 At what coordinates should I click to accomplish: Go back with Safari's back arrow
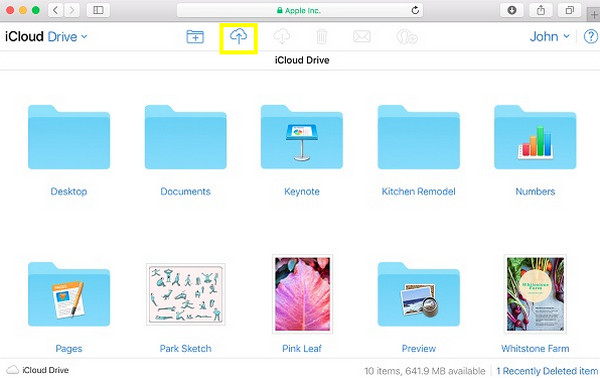pyautogui.click(x=55, y=10)
